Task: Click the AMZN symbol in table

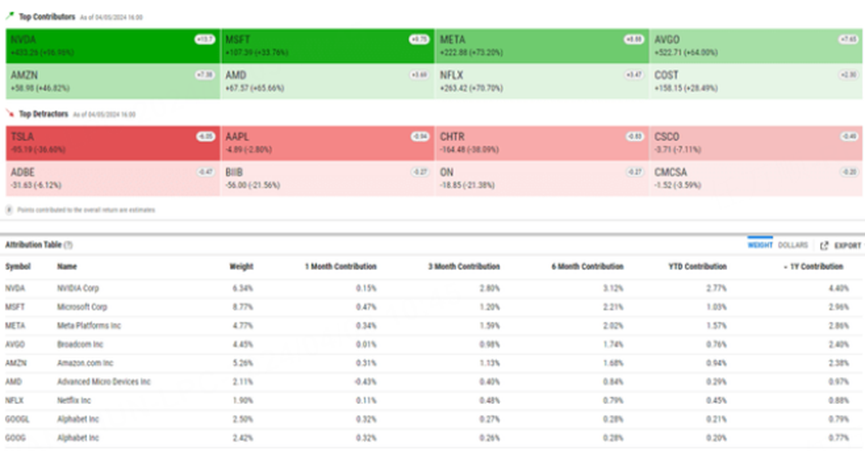Action: tap(16, 363)
